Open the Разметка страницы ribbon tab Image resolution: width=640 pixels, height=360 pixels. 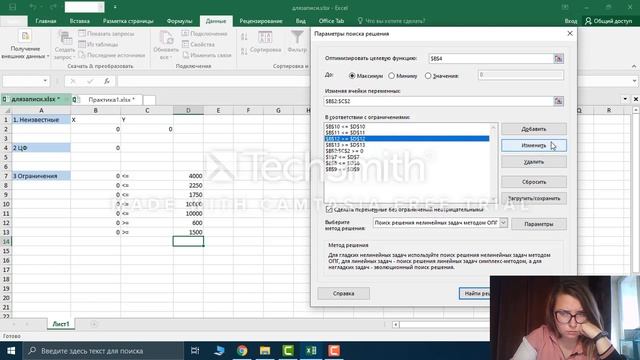[x=128, y=21]
